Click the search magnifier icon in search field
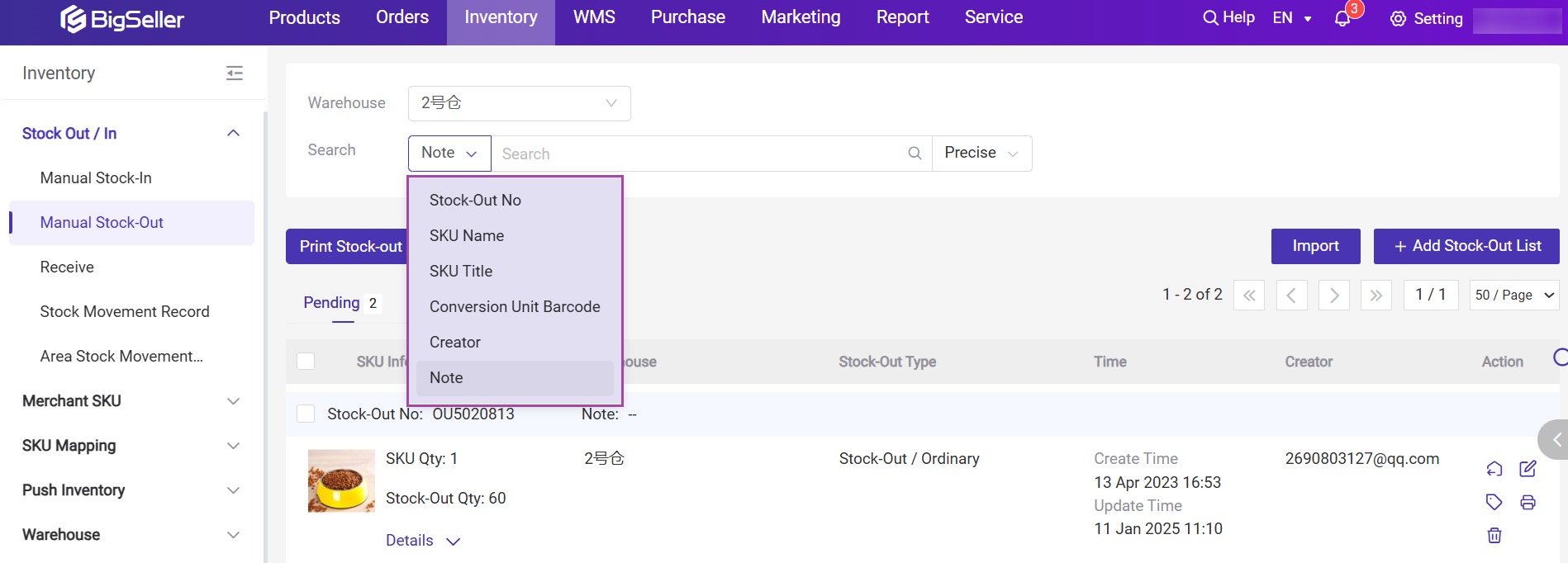Viewport: 1568px width, 563px height. click(915, 154)
